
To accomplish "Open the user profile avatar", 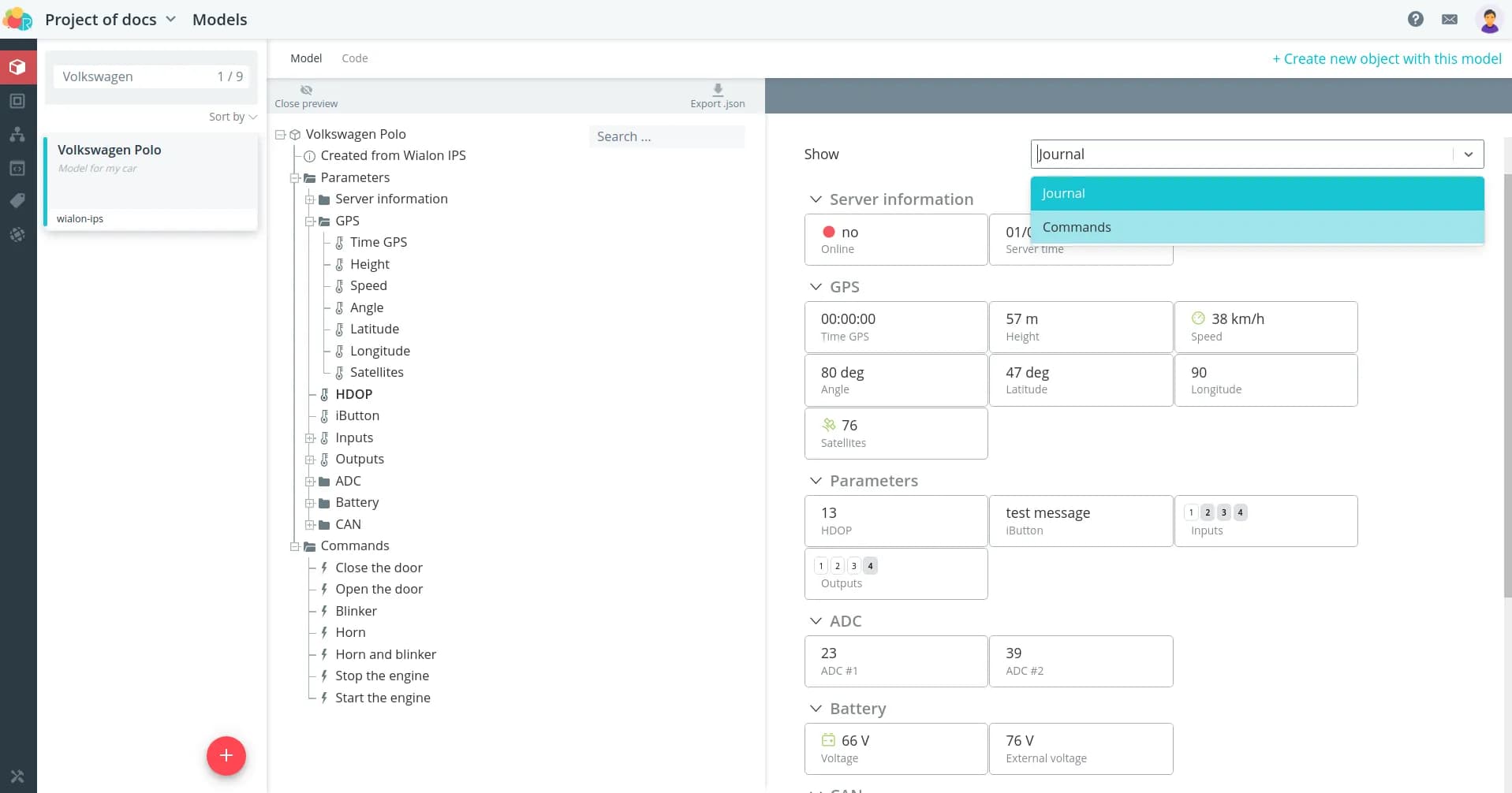I will tap(1488, 20).
